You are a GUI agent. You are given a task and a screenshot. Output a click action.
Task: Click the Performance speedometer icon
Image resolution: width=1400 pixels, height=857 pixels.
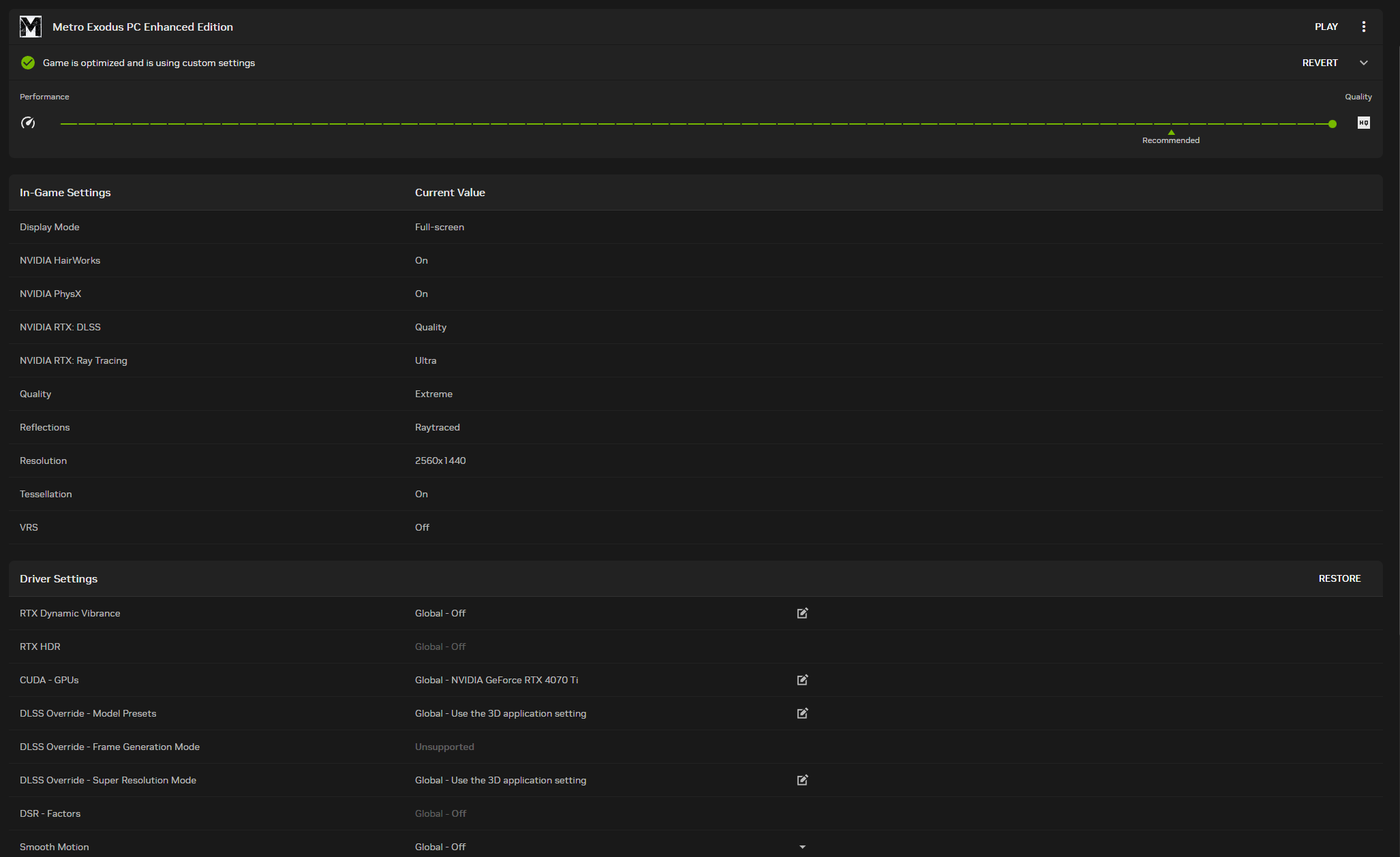tap(28, 123)
